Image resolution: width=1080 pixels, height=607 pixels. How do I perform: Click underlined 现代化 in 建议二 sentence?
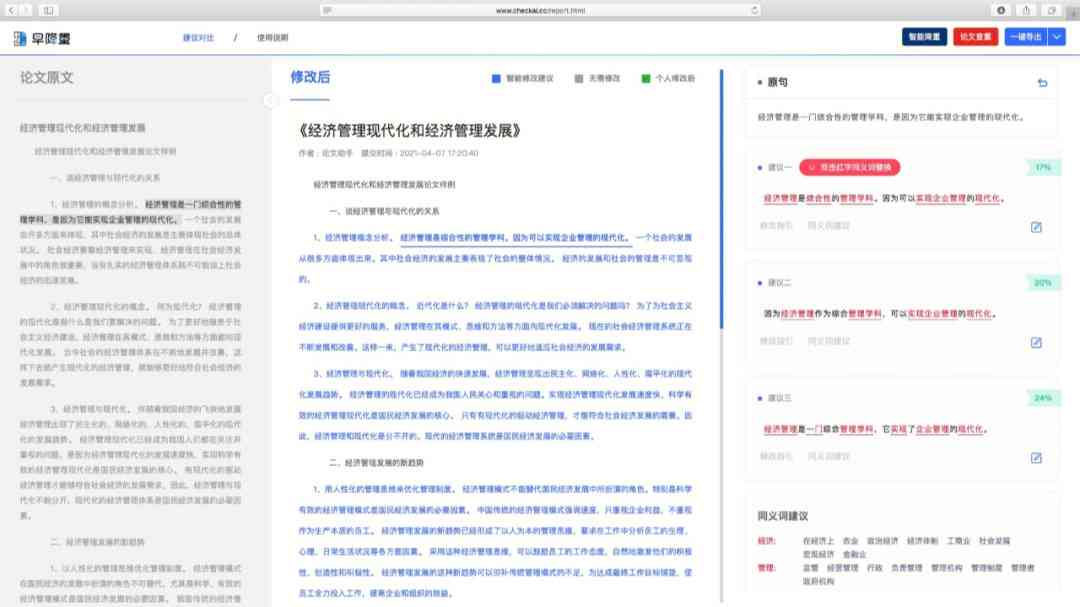(x=979, y=313)
